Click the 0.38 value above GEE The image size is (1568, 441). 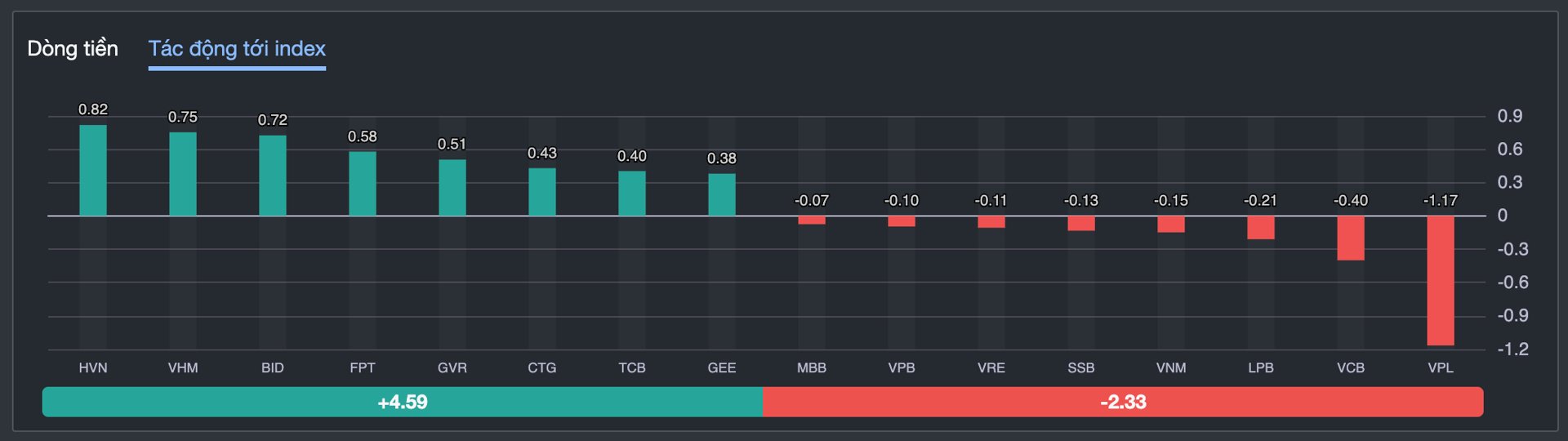coord(722,158)
